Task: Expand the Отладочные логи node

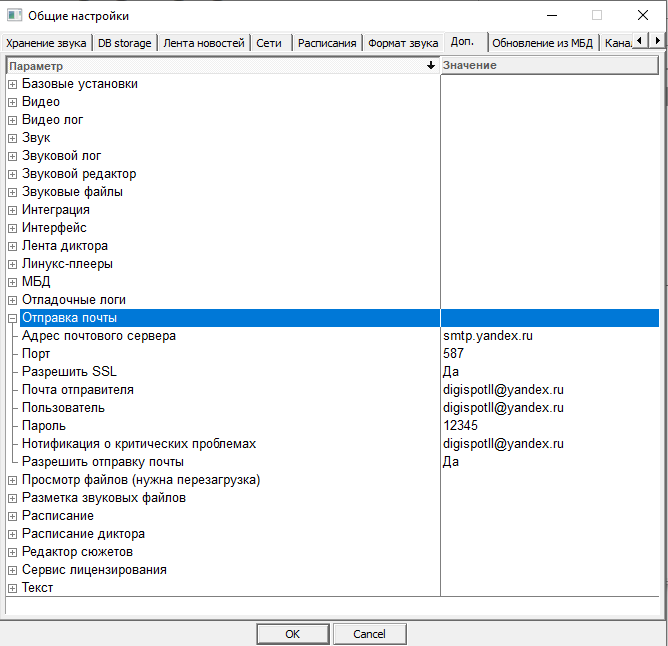Action: click(x=12, y=300)
